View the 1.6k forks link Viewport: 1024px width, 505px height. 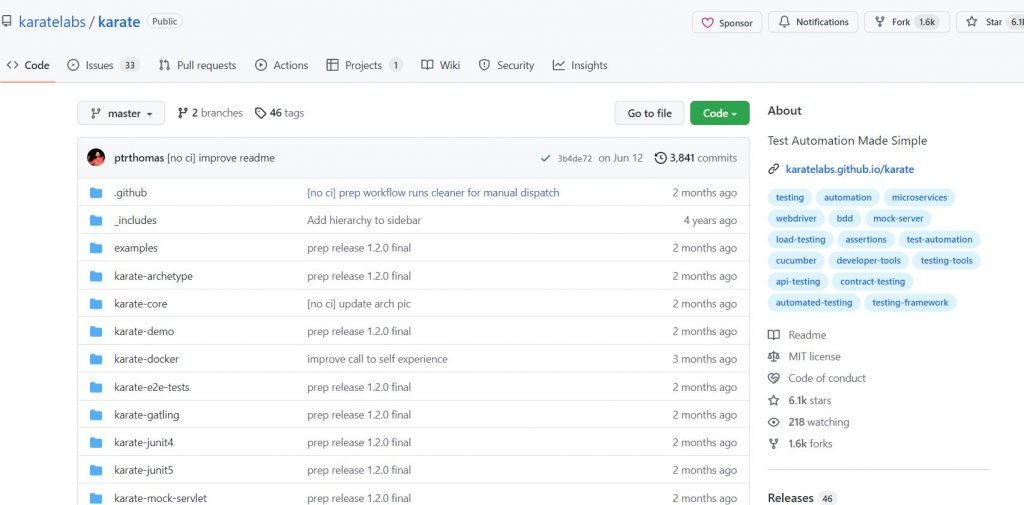[801, 444]
